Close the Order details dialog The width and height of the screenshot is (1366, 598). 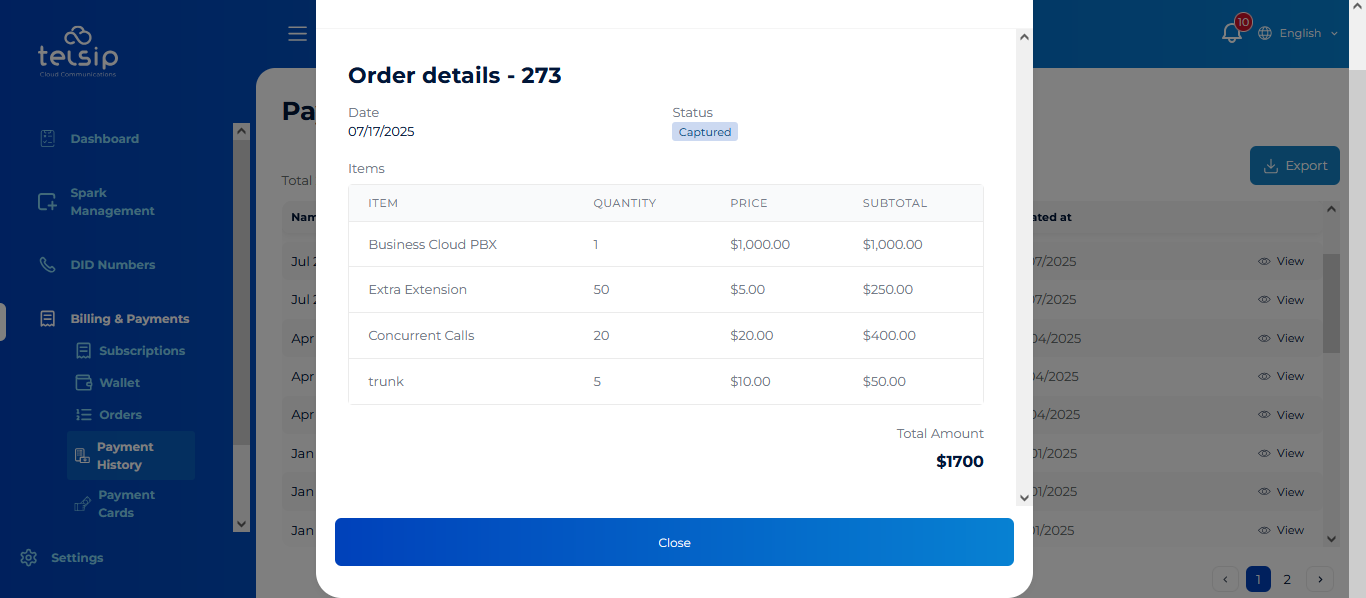click(674, 542)
